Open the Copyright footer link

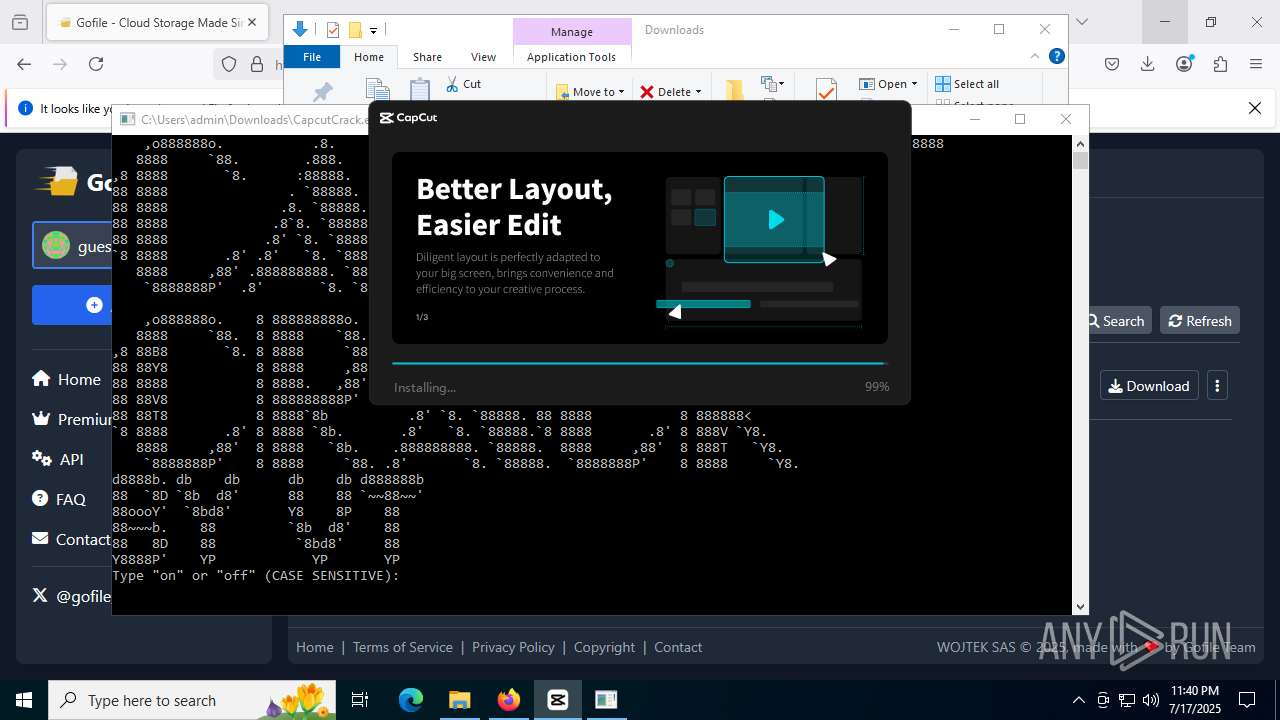pyautogui.click(x=604, y=647)
